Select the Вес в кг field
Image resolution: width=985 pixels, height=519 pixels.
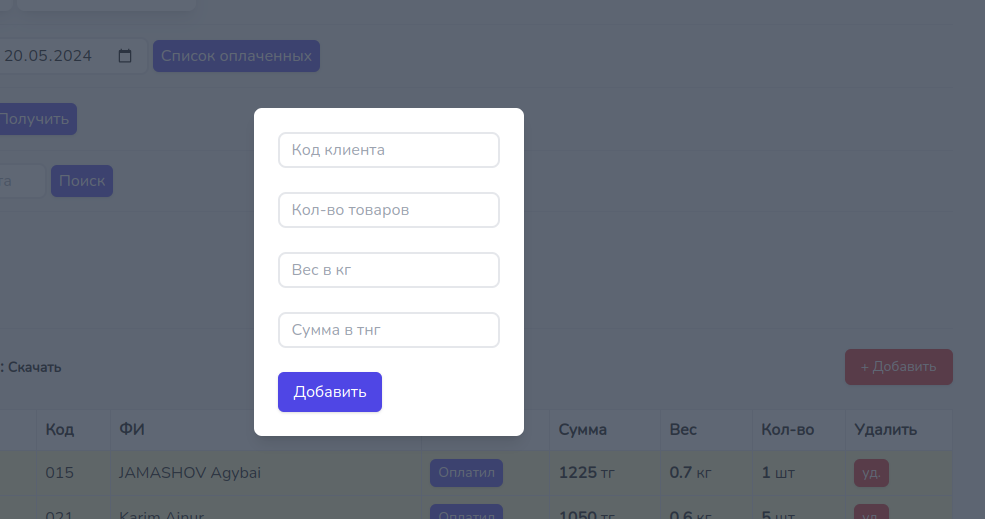click(388, 270)
